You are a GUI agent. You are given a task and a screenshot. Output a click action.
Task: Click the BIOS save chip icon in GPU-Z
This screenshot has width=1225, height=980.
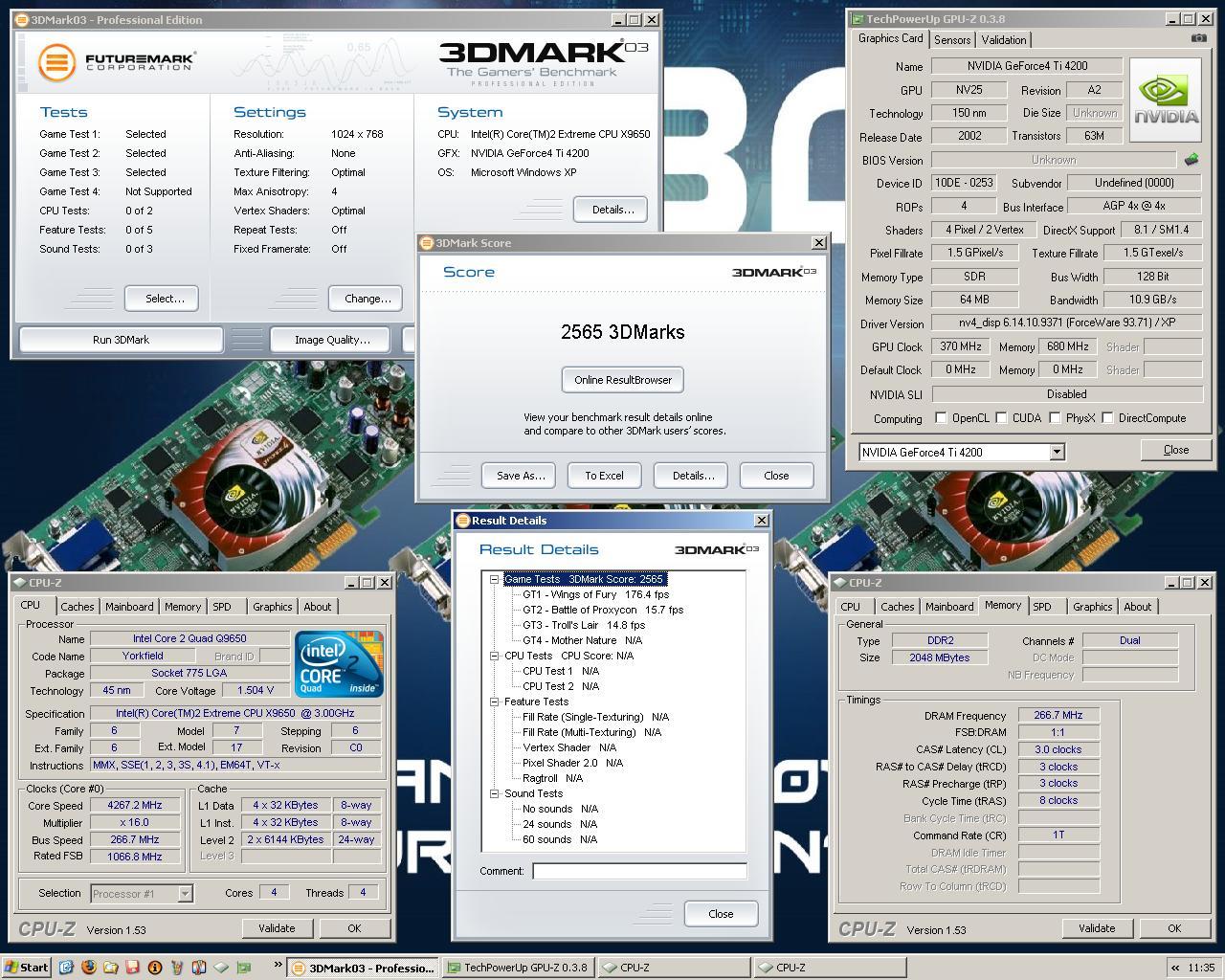point(1192,159)
